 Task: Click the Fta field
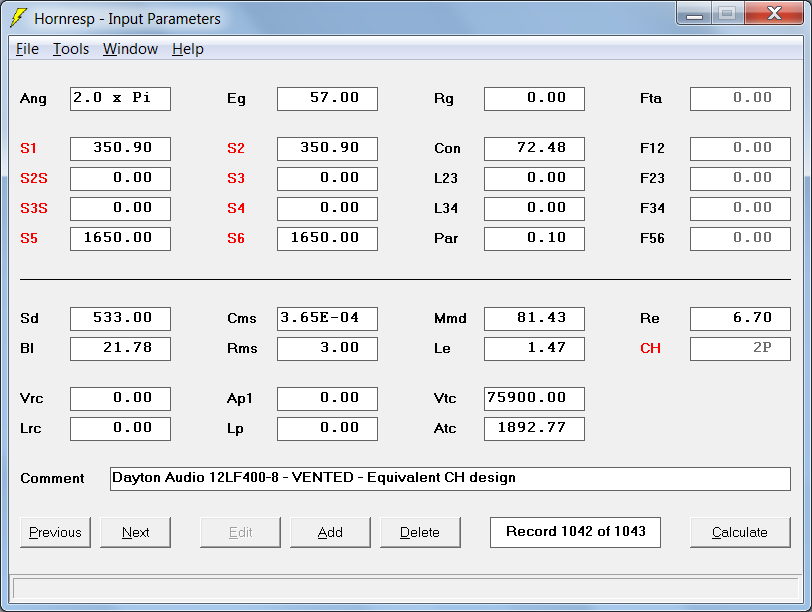pos(741,99)
